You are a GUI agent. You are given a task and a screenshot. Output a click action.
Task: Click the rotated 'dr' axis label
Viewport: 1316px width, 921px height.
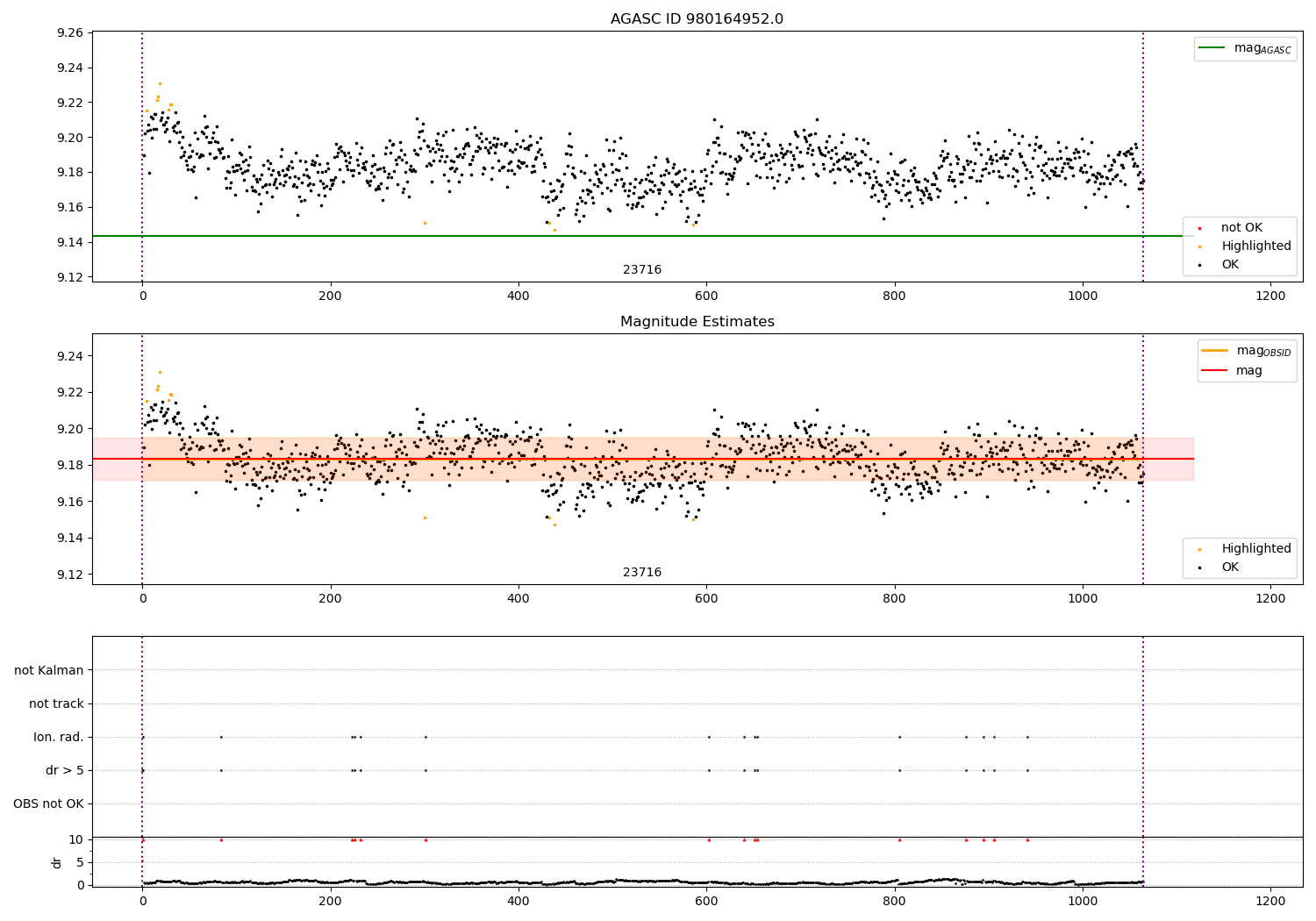coord(57,862)
